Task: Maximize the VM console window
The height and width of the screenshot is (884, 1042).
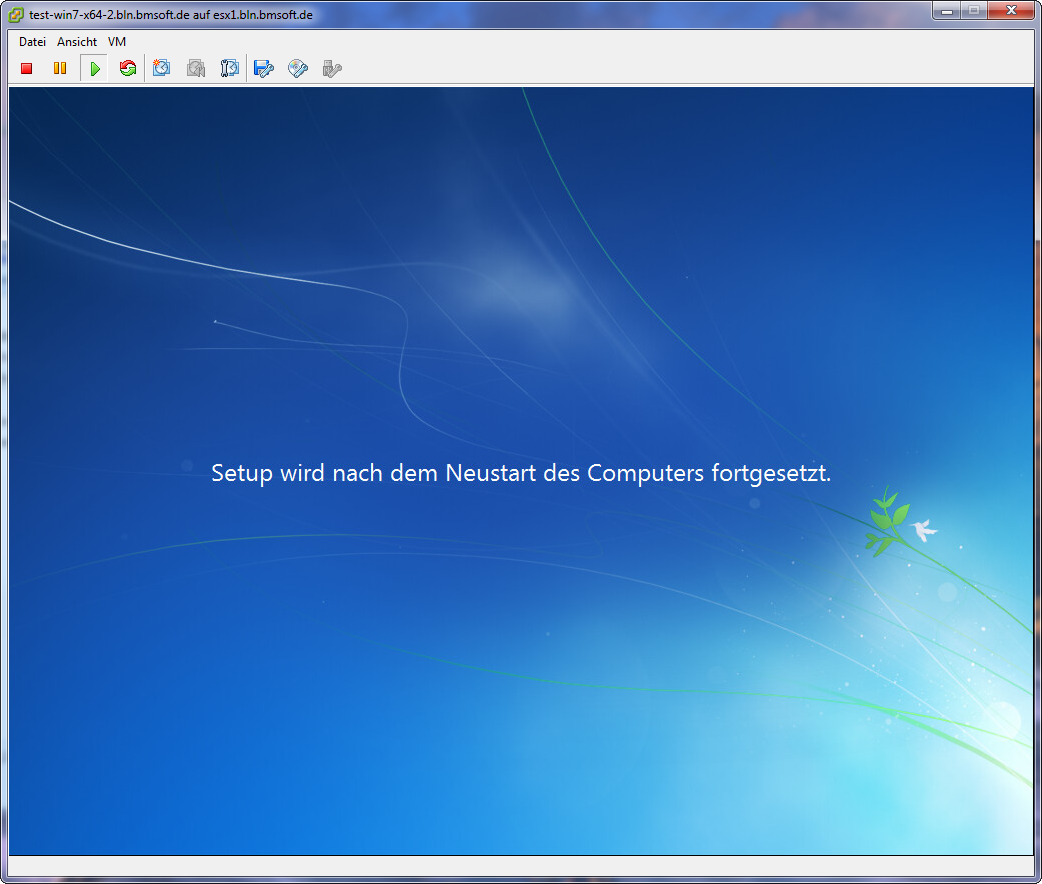Action: 974,11
